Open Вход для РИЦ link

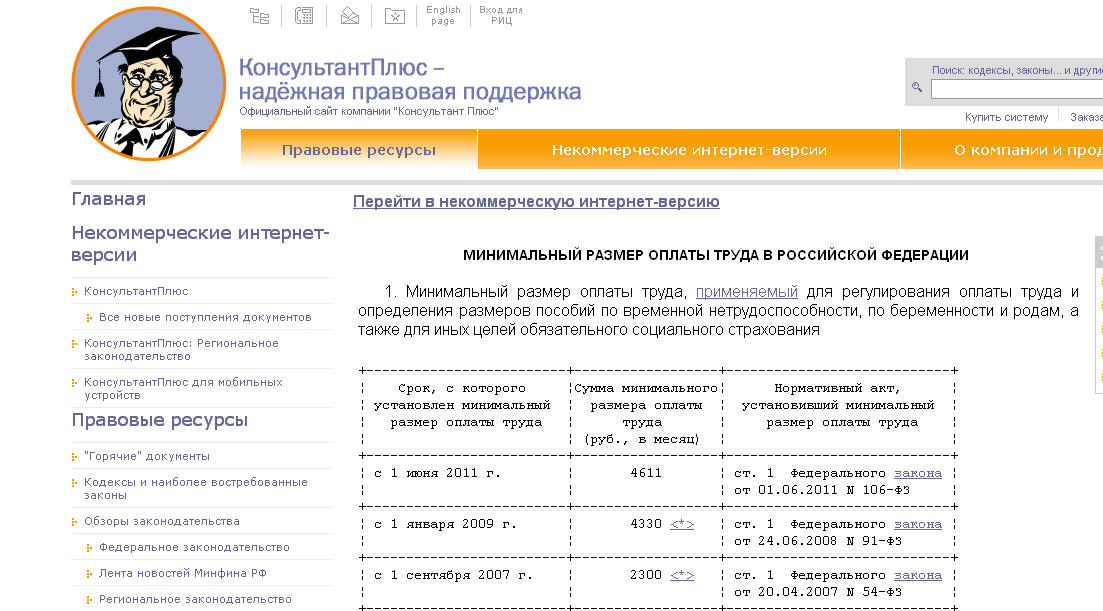coord(501,15)
